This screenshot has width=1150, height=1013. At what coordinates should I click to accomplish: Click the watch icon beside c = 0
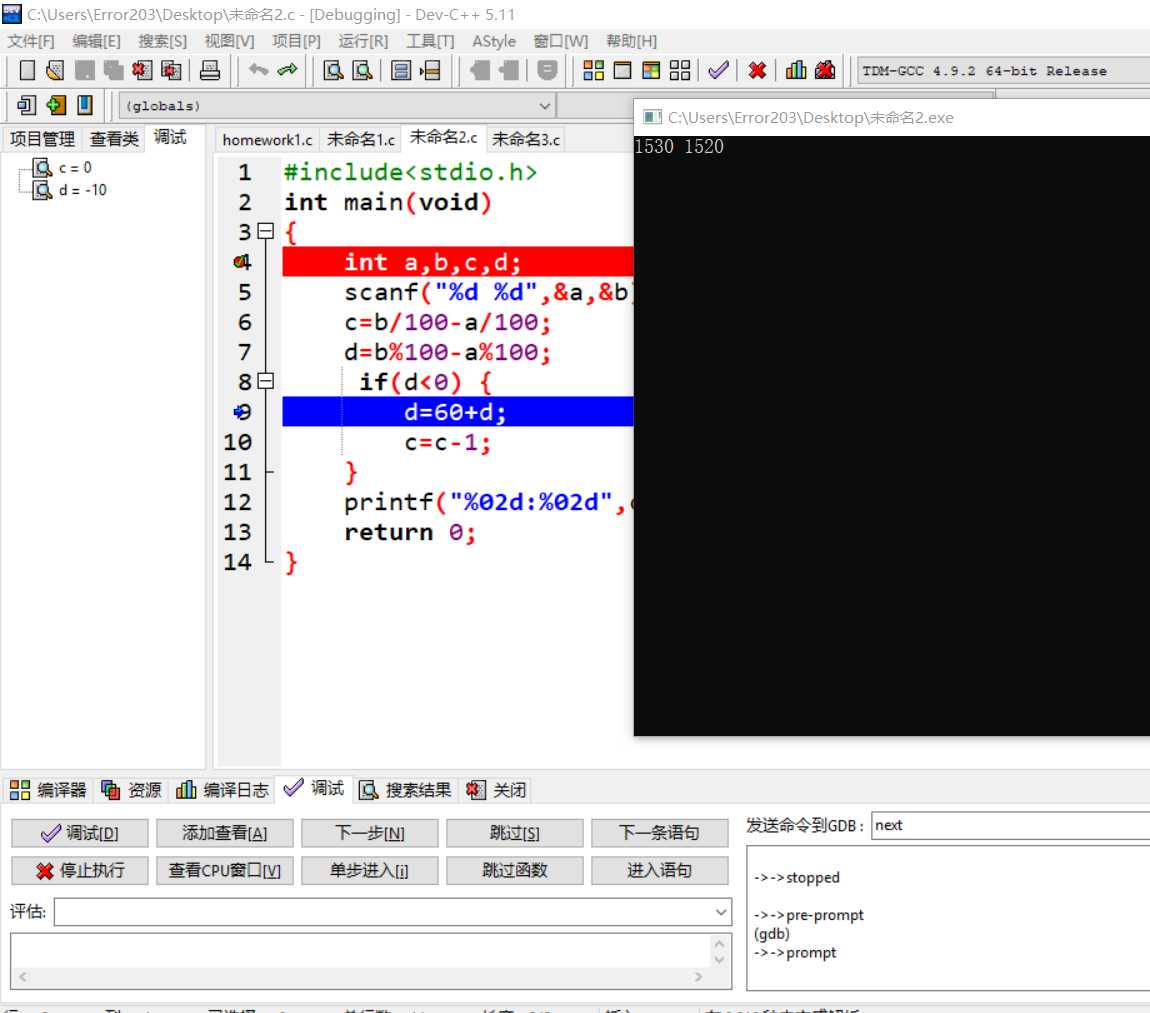click(x=43, y=168)
